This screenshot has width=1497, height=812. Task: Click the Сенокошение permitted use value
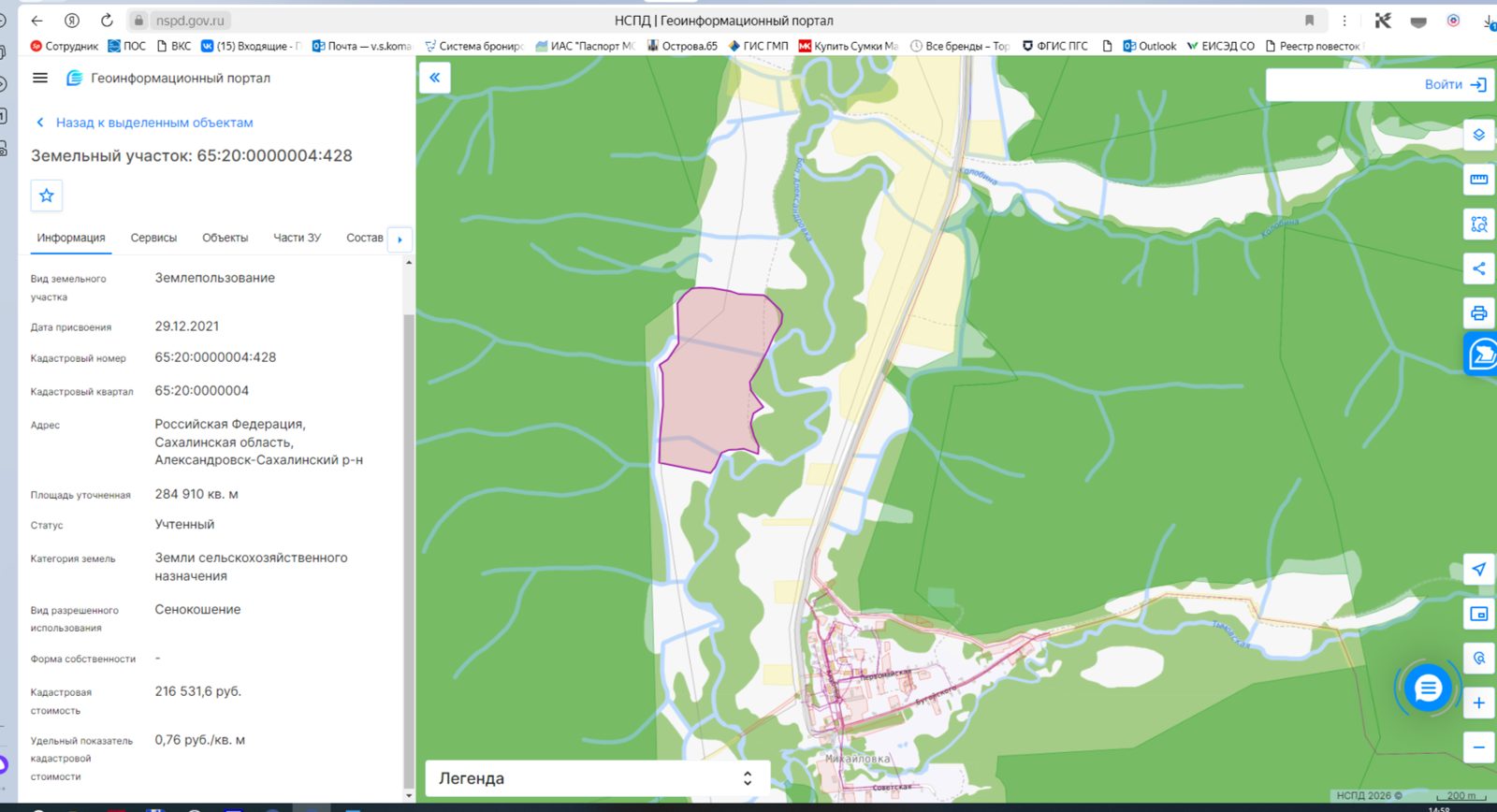197,609
